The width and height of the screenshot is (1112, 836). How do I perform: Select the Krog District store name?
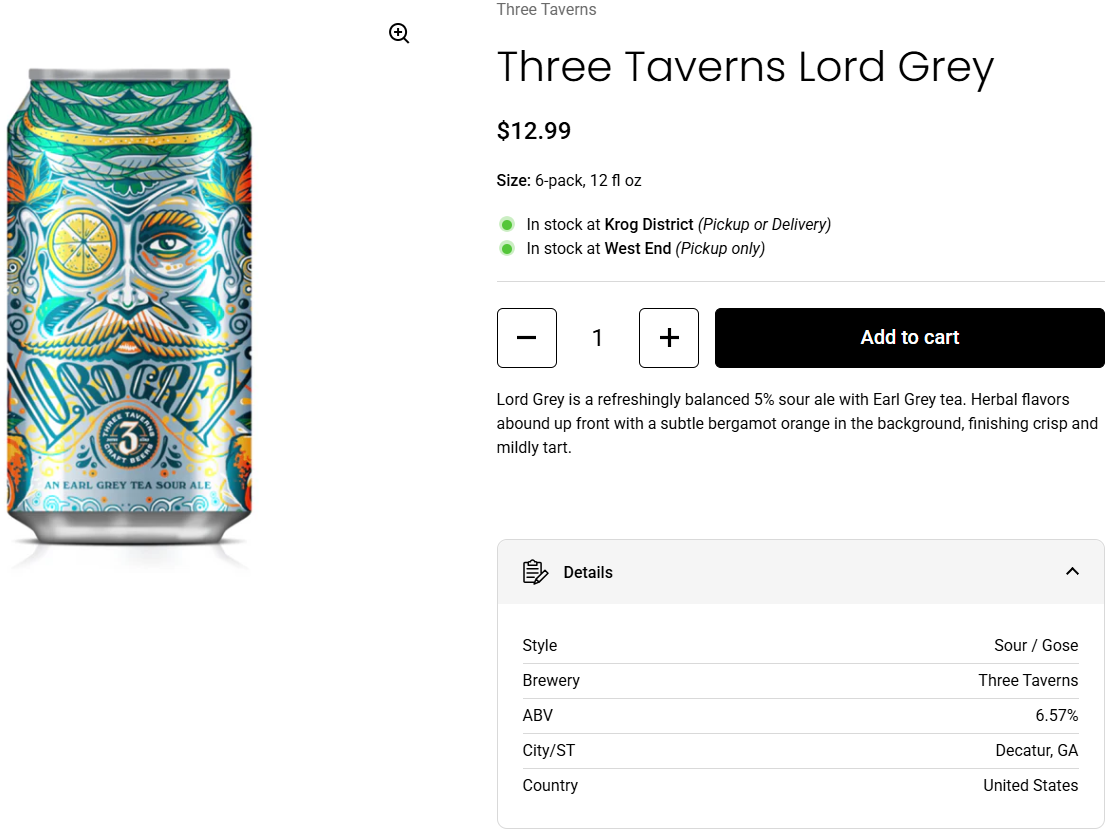tap(649, 224)
